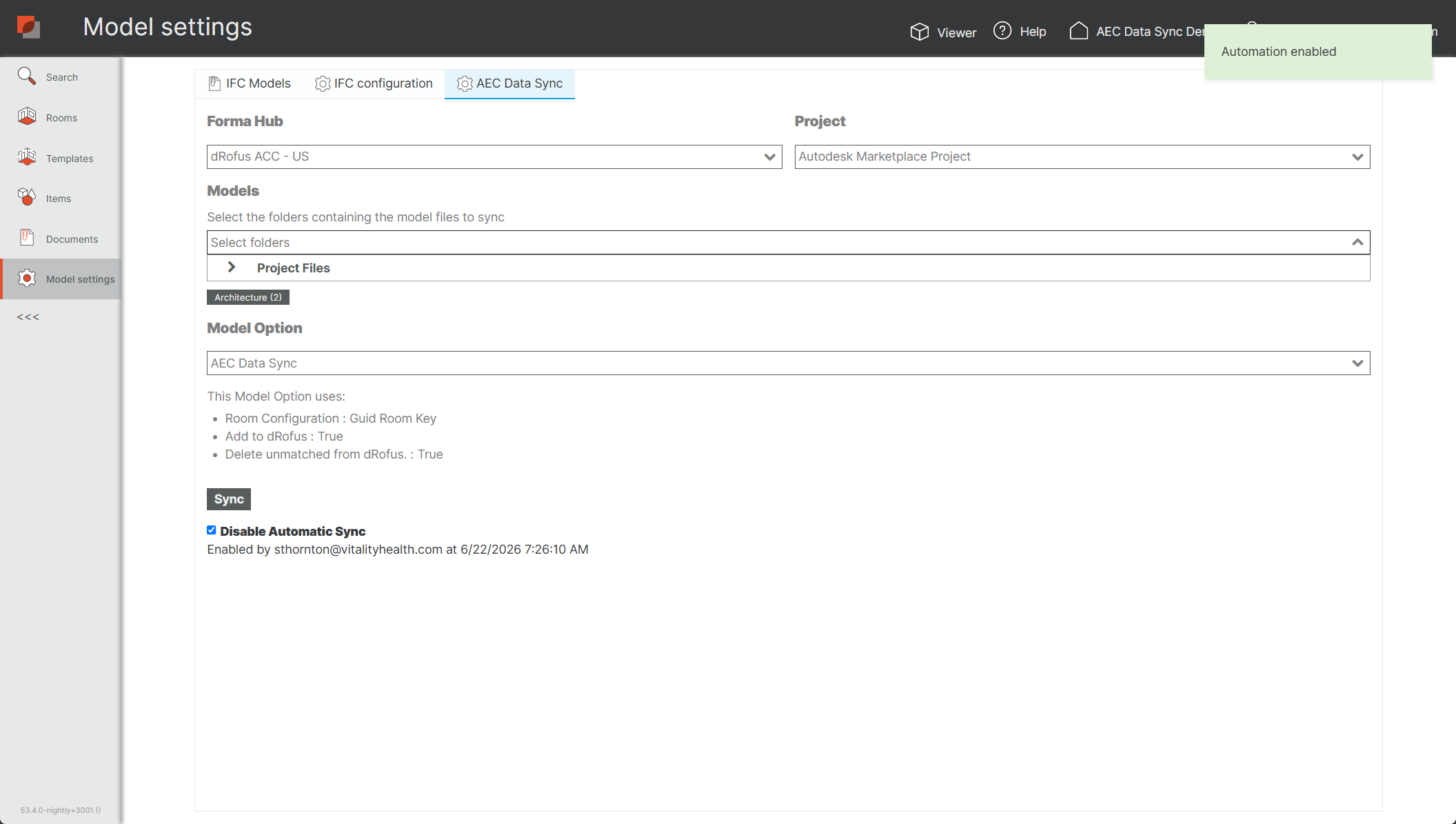
Task: Open the Forma Hub dropdown
Action: (x=494, y=157)
